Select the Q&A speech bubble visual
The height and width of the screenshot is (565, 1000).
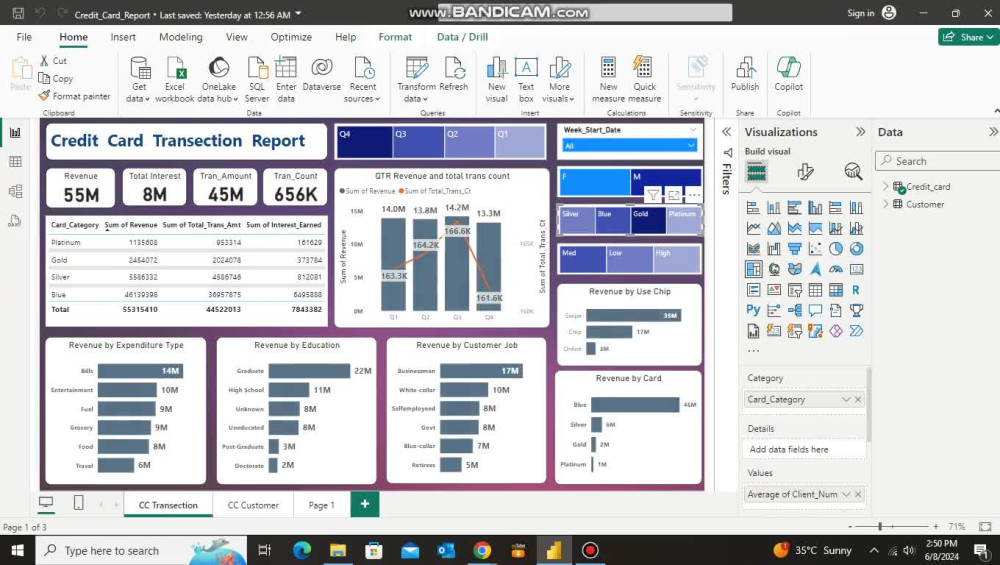coord(815,310)
